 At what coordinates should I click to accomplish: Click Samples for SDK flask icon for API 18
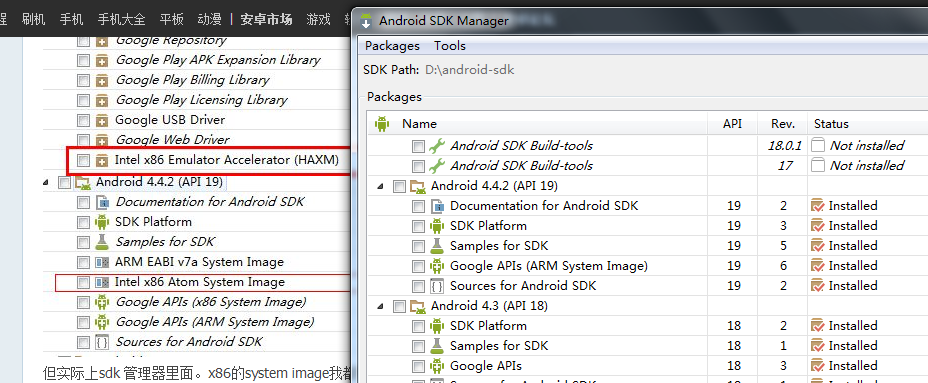437,346
